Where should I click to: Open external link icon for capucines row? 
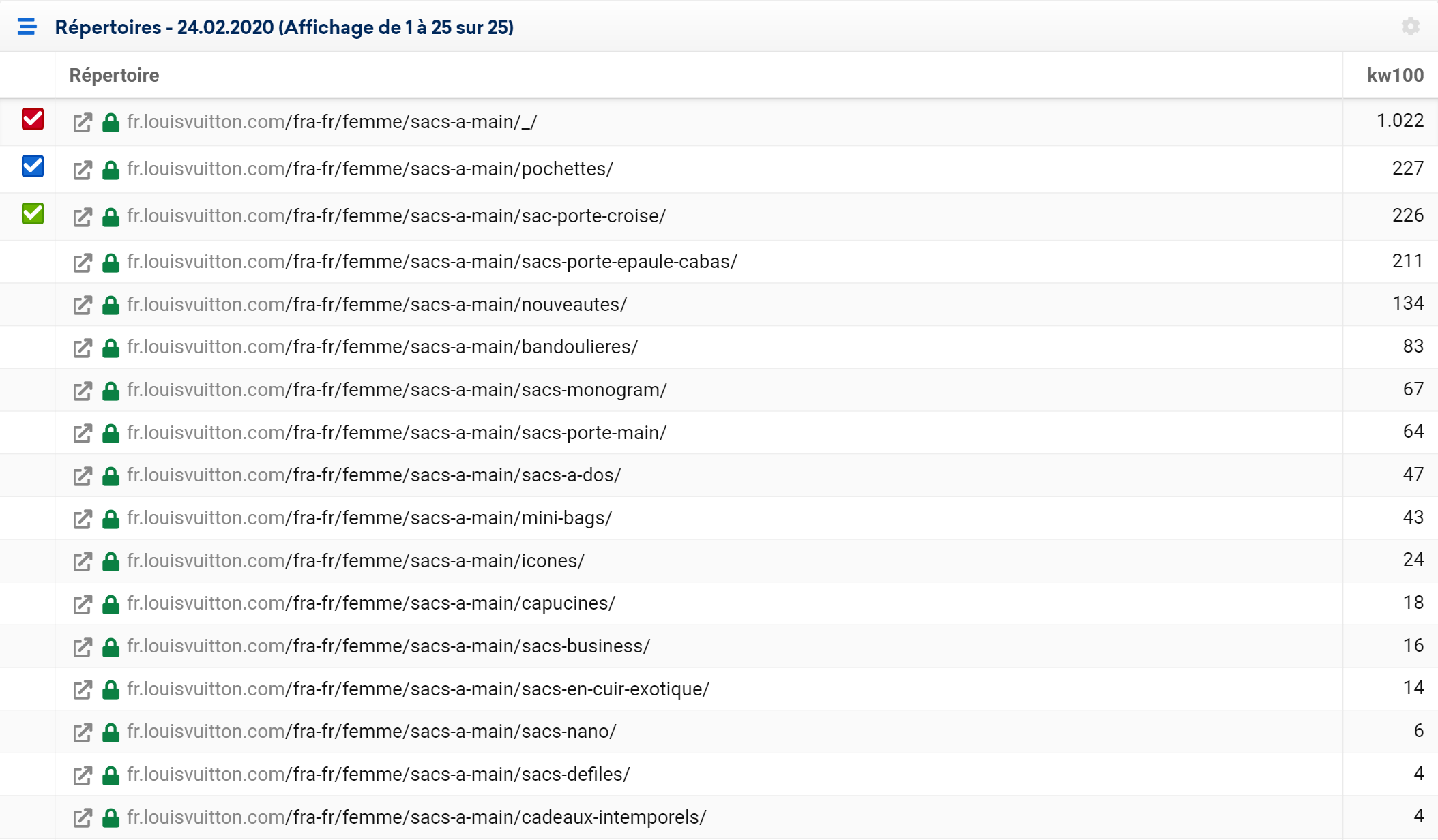tap(83, 604)
